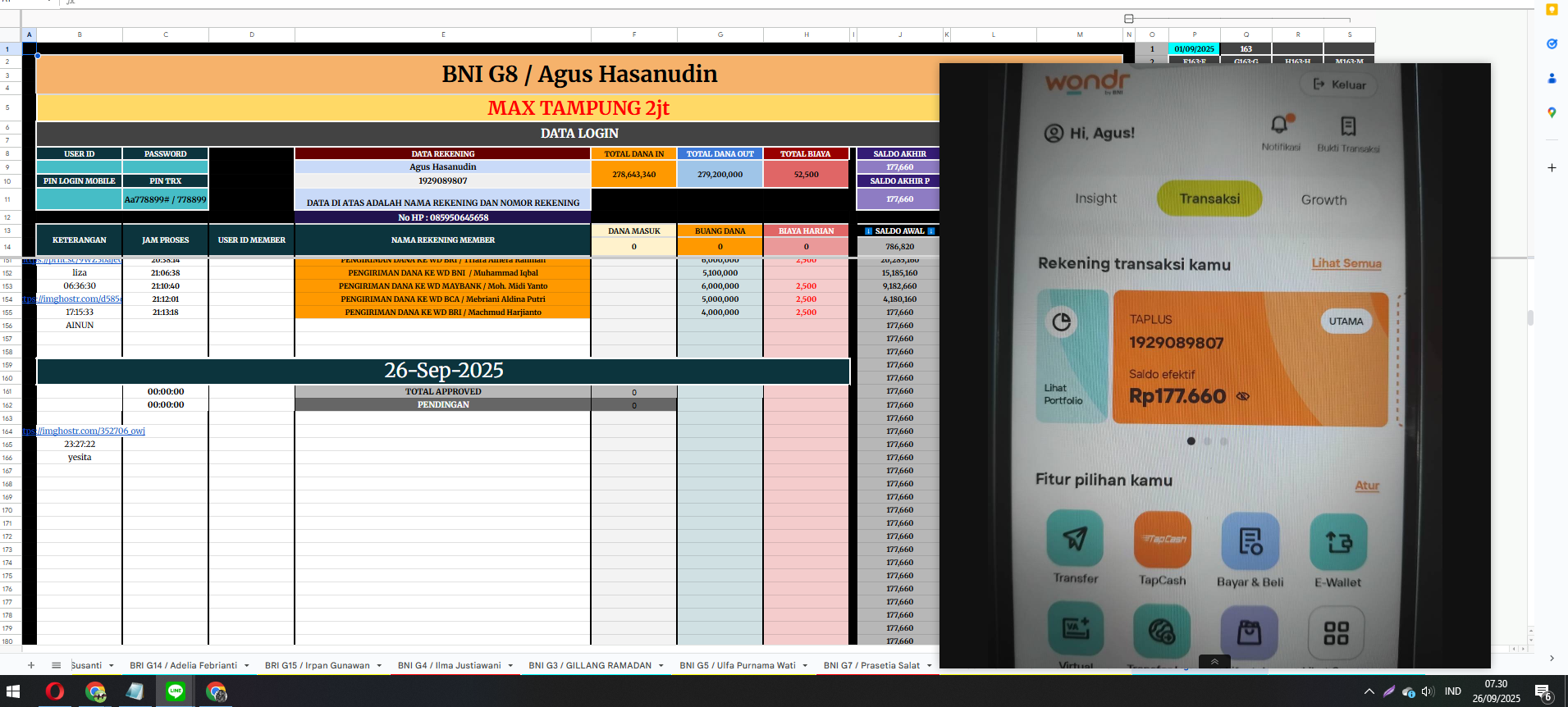
Task: Open Contacts in the side panel
Action: click(1552, 79)
